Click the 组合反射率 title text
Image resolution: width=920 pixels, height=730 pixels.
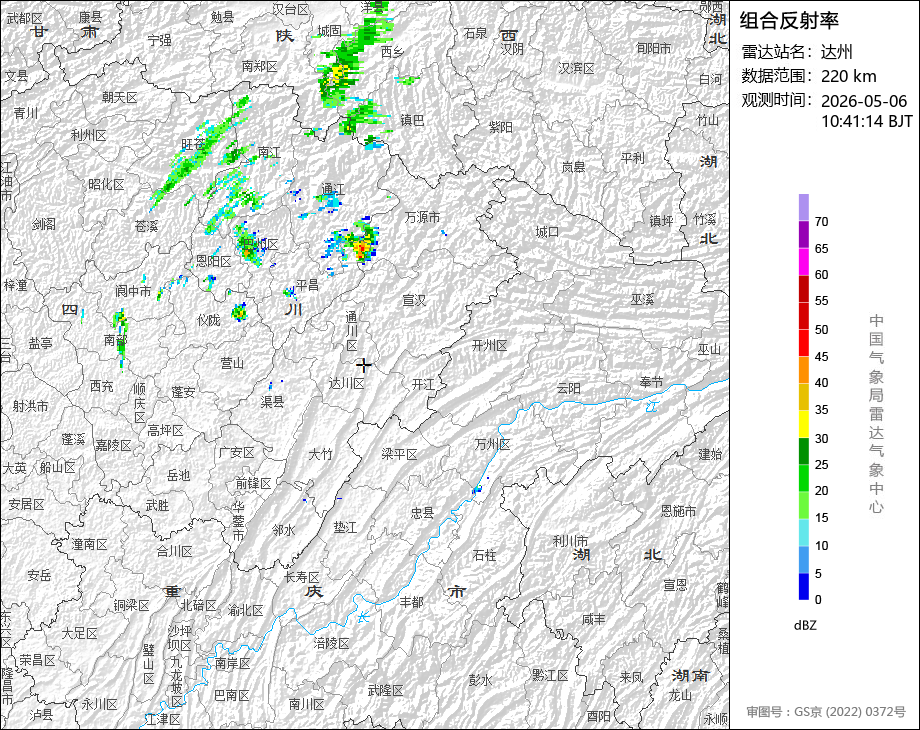tap(789, 21)
